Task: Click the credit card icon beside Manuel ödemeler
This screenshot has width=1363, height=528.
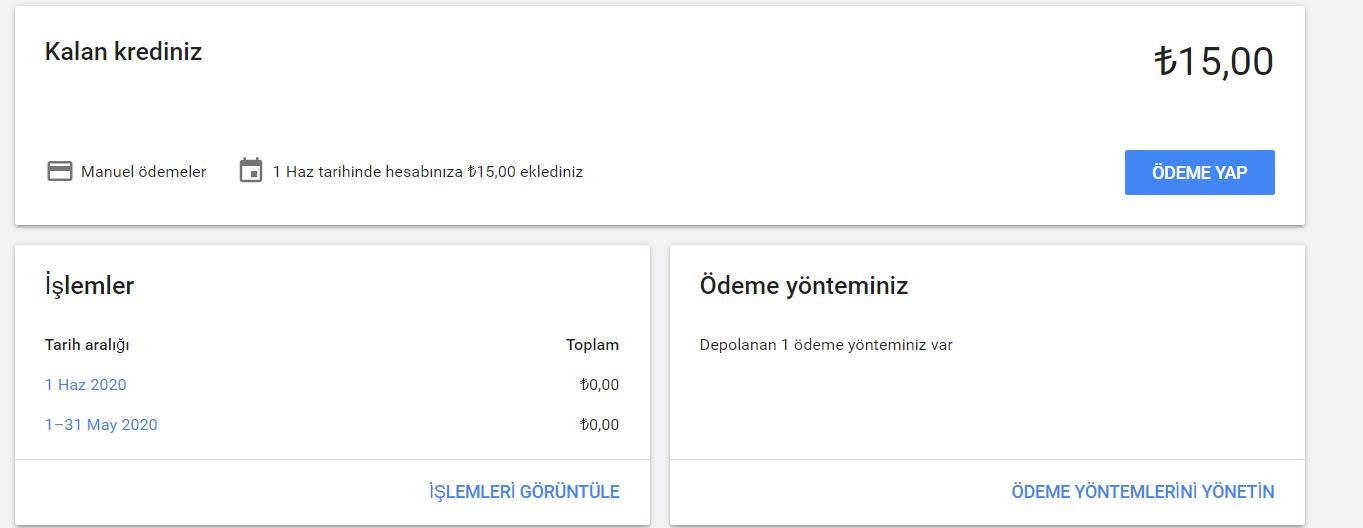Action: [60, 171]
